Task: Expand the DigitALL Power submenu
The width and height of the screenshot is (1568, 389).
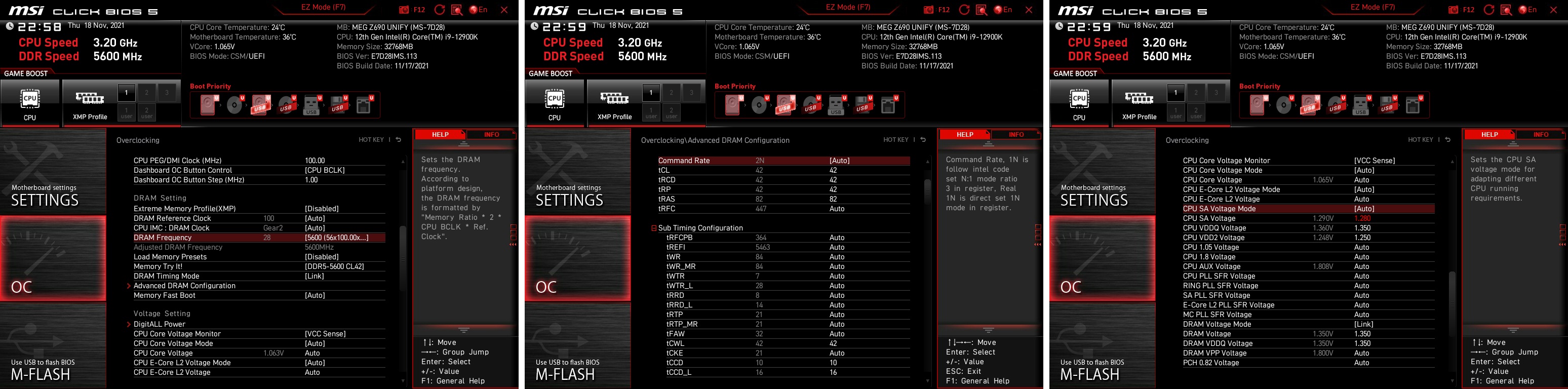Action: click(160, 325)
